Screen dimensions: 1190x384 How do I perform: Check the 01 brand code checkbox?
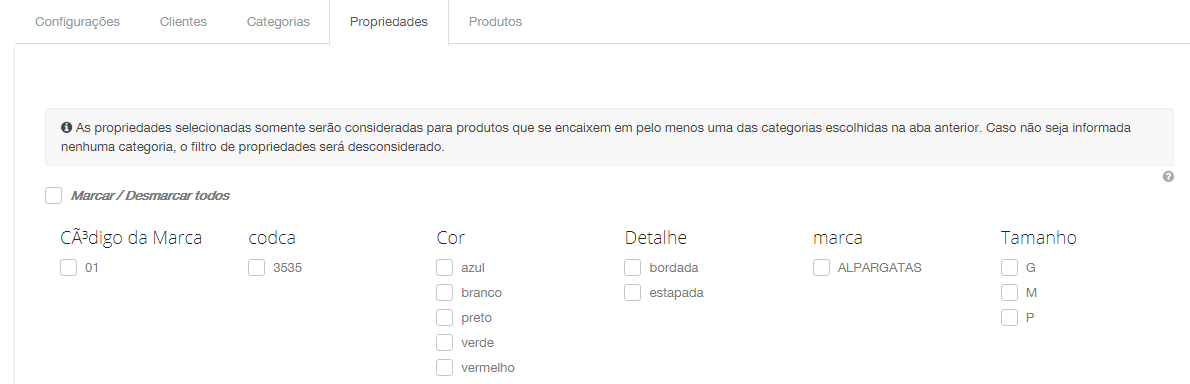(x=68, y=268)
